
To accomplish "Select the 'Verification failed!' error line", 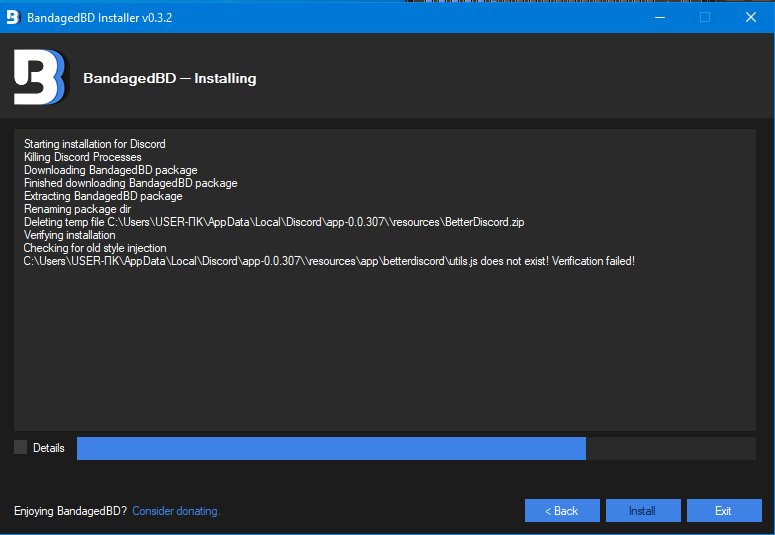I will [x=329, y=261].
